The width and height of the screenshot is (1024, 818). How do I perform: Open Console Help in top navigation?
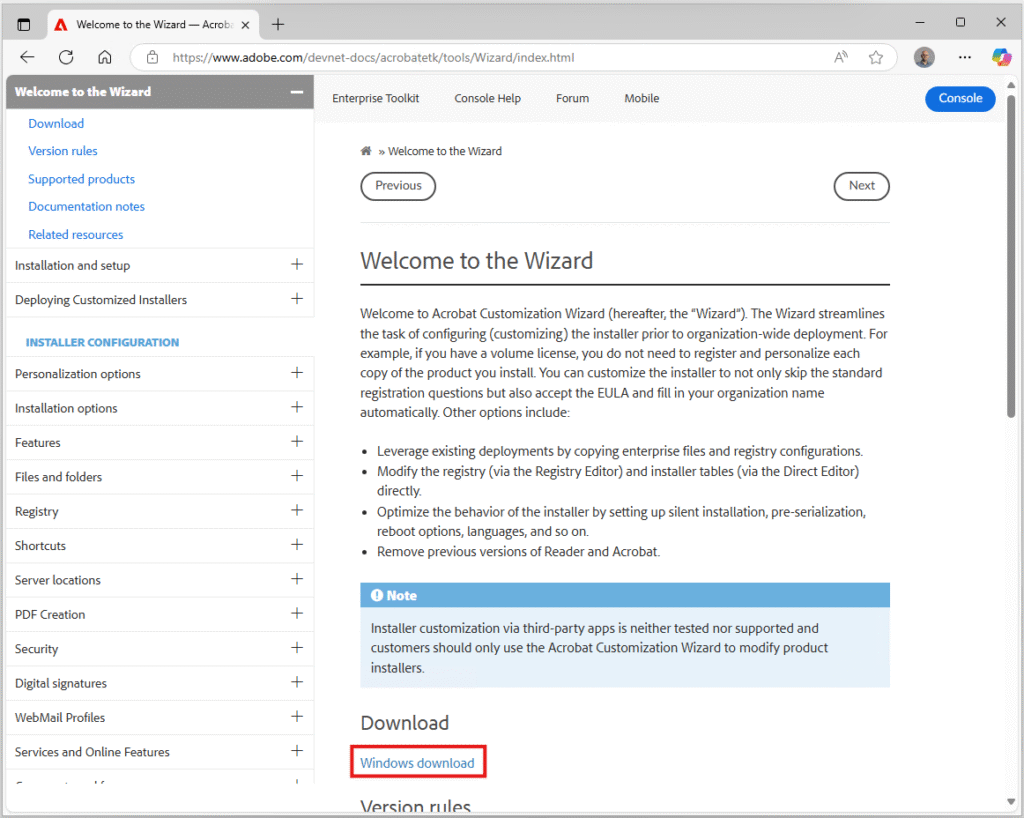pyautogui.click(x=487, y=98)
